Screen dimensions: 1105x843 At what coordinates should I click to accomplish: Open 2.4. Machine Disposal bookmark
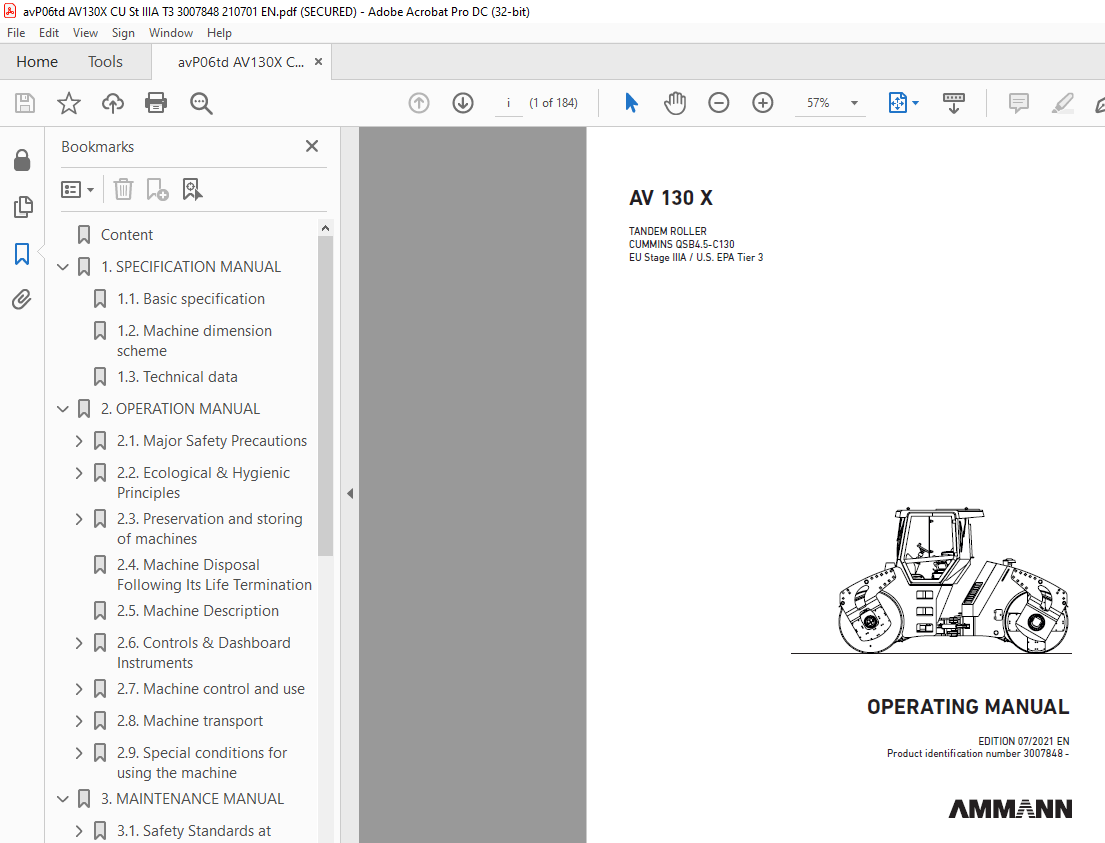click(214, 574)
